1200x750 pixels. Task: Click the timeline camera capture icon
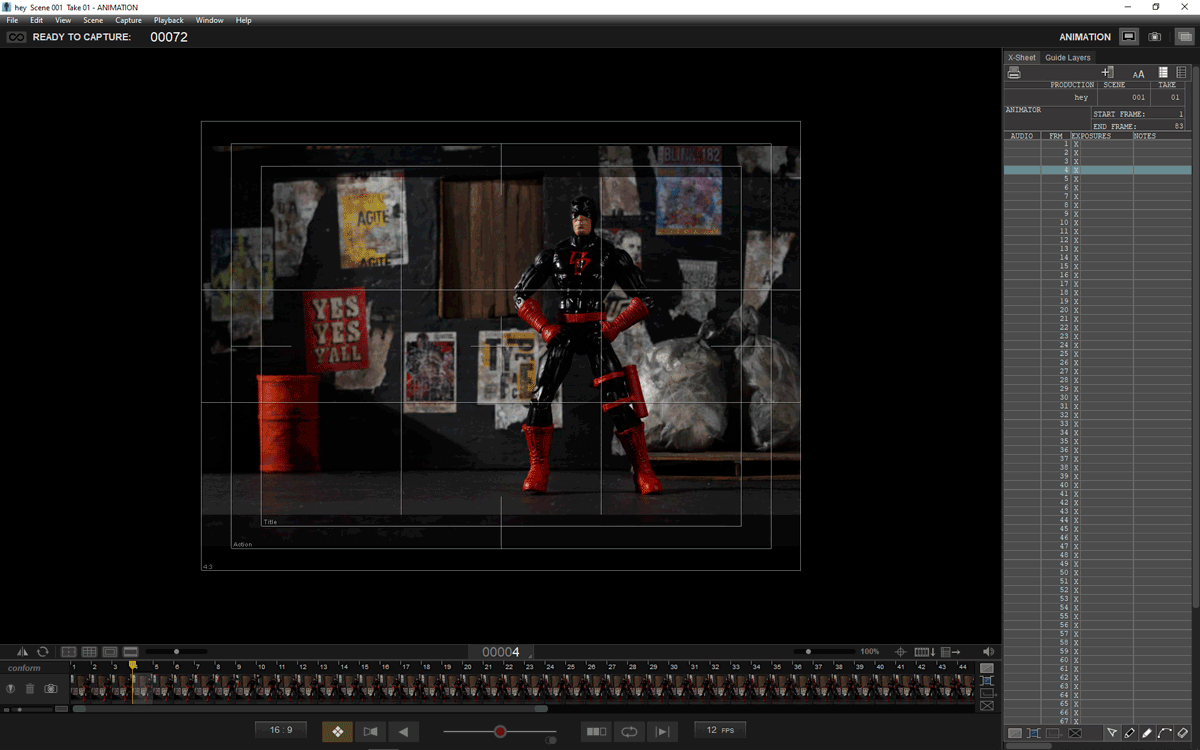tap(51, 688)
